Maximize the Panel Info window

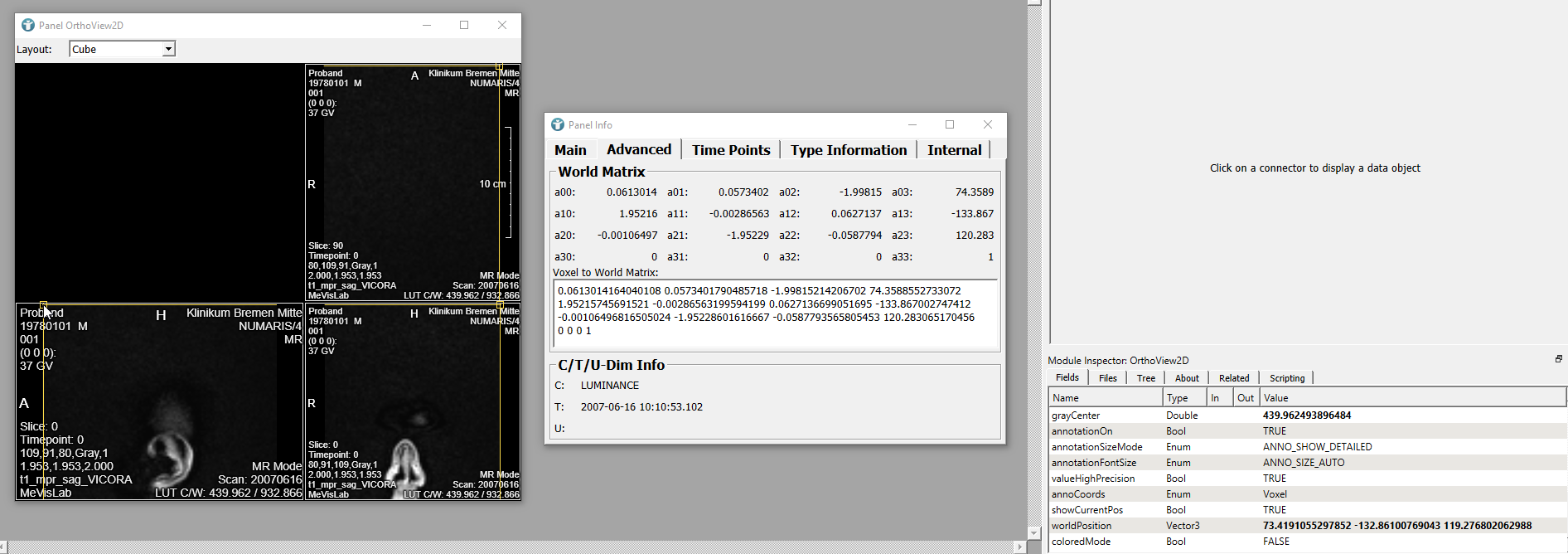950,124
